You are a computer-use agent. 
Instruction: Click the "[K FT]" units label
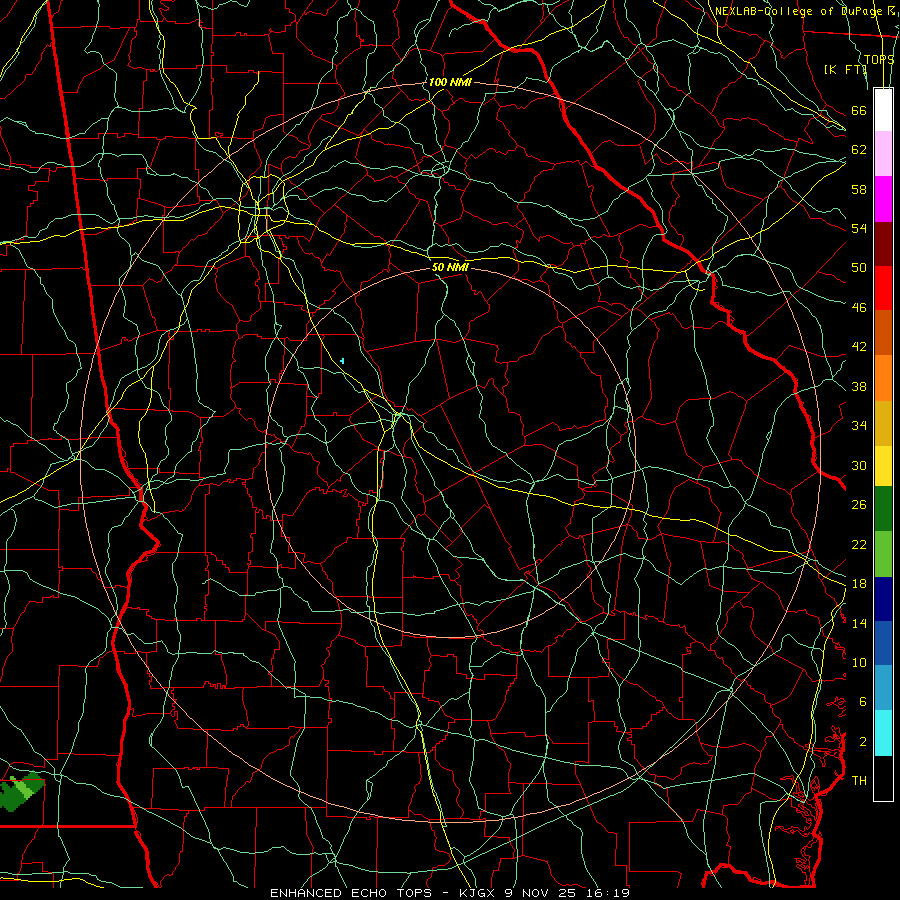[x=845, y=69]
